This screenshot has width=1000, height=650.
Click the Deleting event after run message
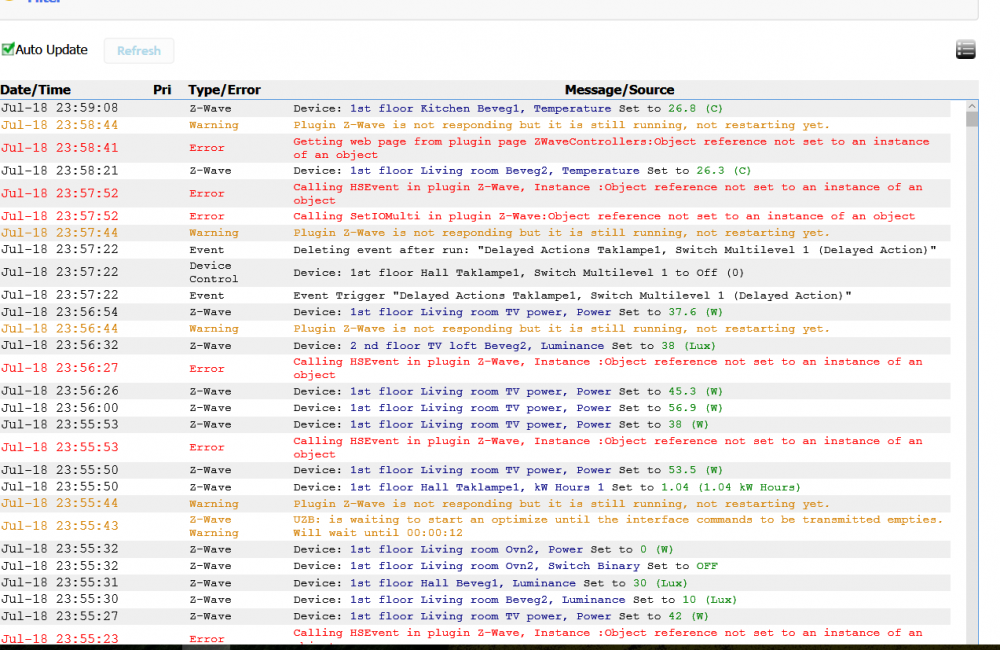(614, 249)
